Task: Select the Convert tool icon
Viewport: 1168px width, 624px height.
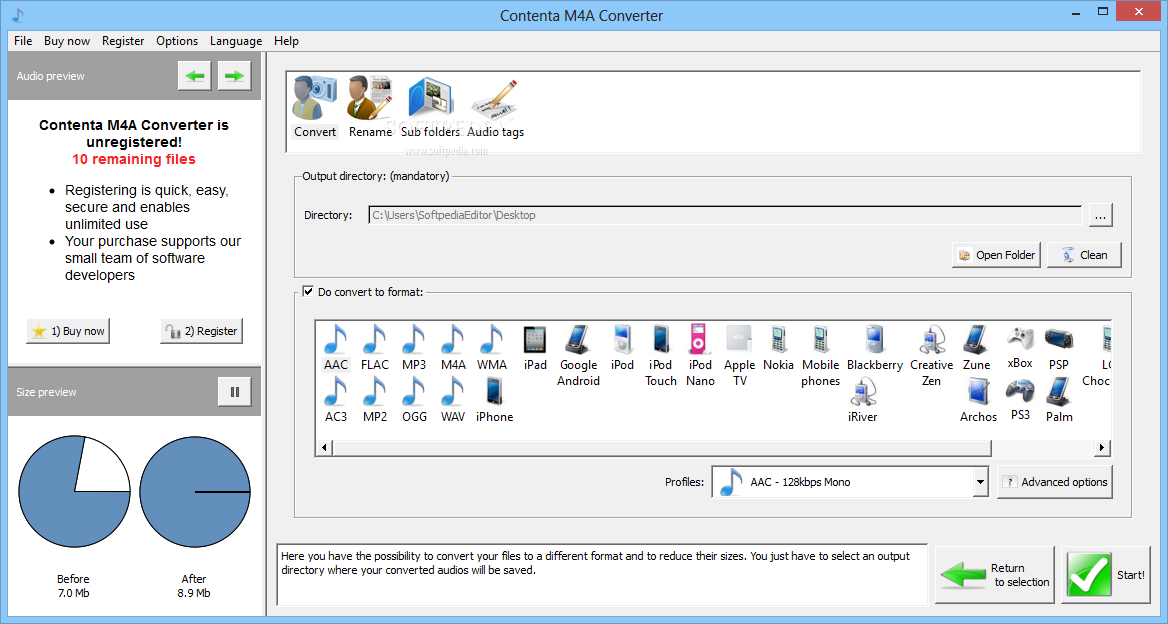Action: pos(314,107)
